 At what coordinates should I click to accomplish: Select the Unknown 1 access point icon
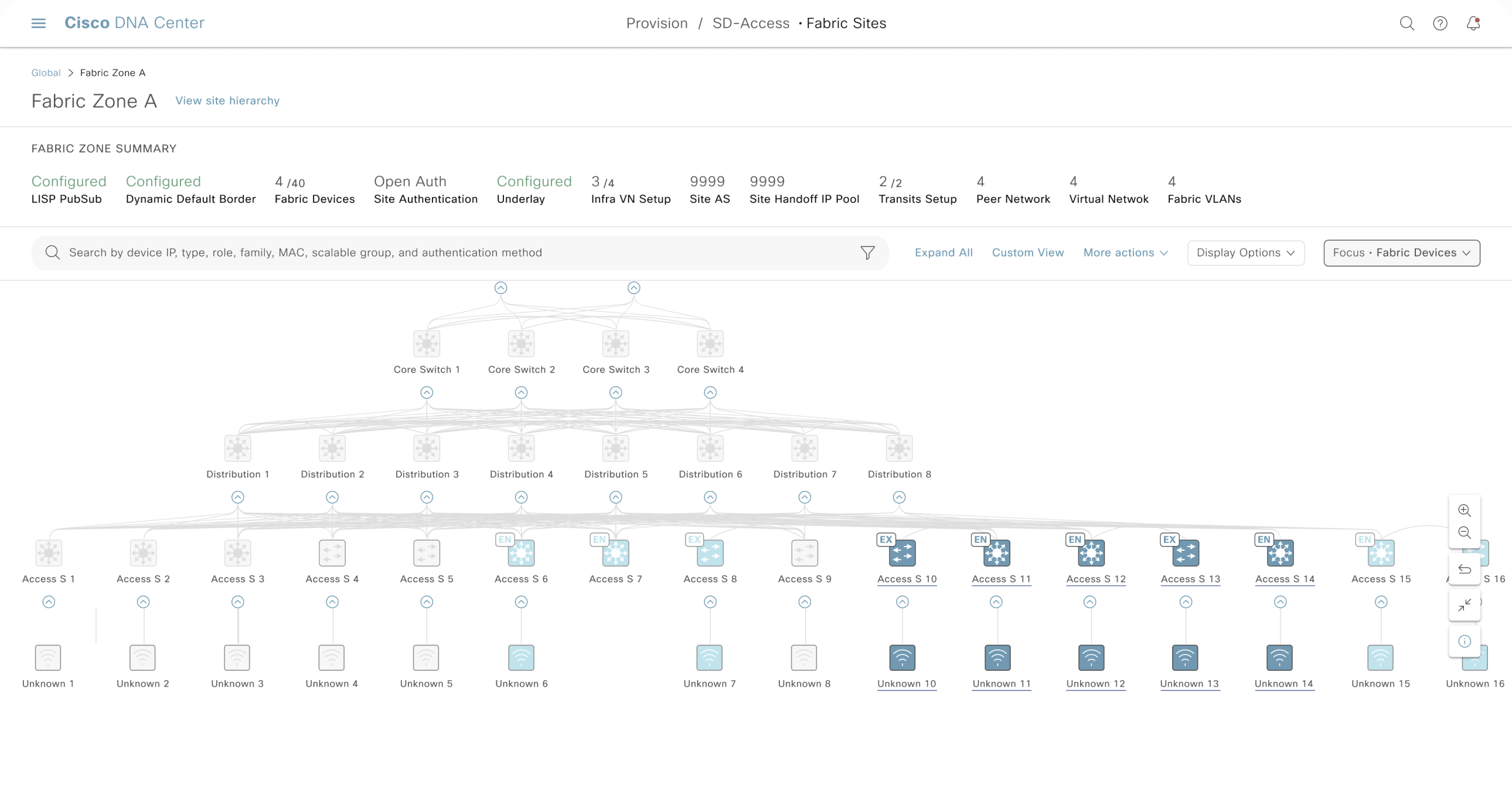pyautogui.click(x=48, y=658)
